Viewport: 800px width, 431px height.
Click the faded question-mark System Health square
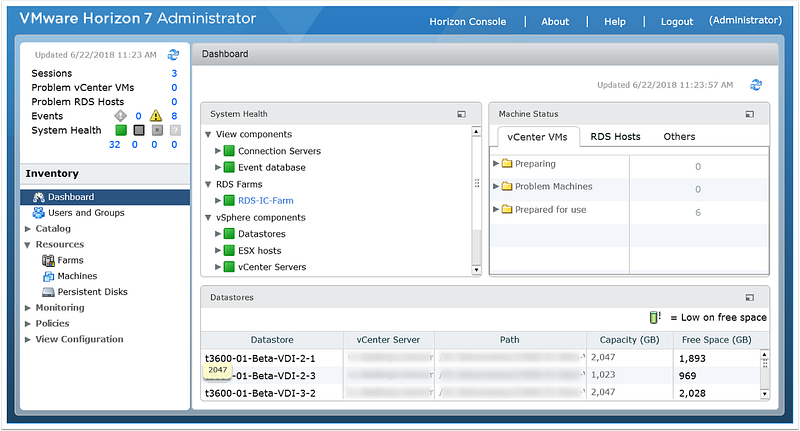click(175, 130)
